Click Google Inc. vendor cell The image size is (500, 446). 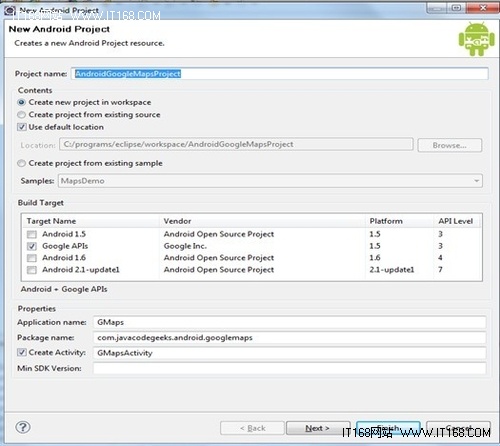185,246
